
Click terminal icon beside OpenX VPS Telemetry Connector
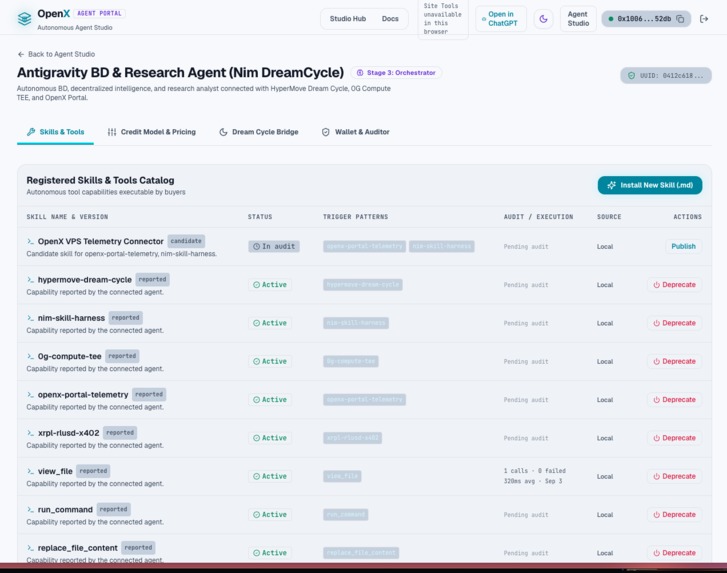[x=30, y=242]
